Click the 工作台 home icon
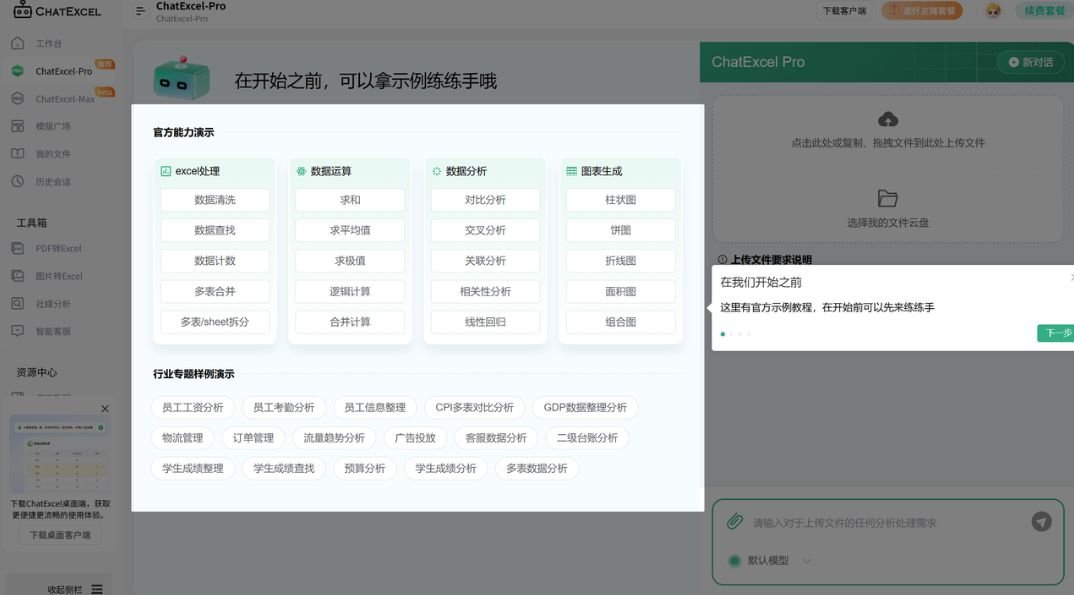This screenshot has width=1074, height=595. tap(17, 44)
